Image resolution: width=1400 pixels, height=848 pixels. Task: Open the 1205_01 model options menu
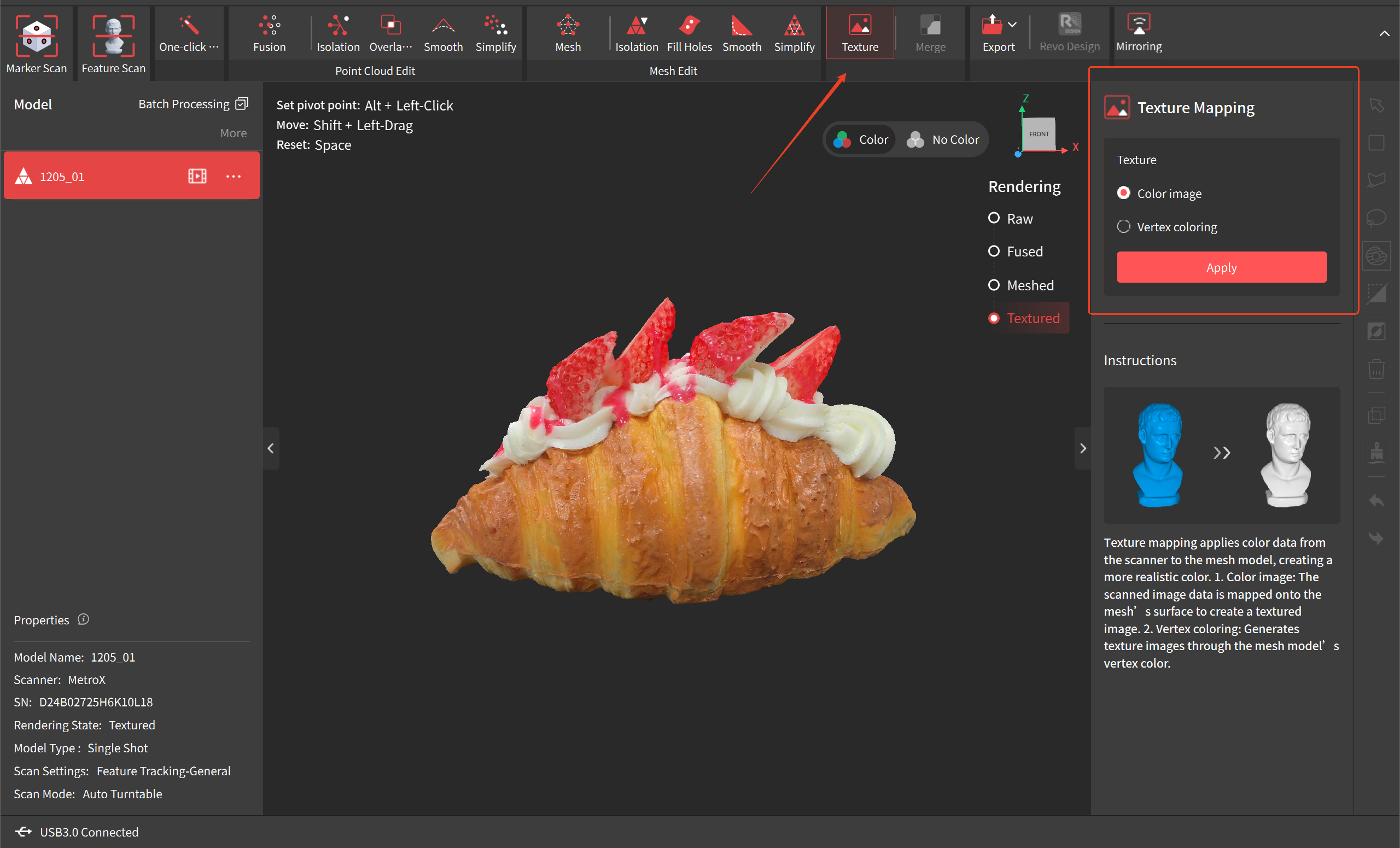tap(234, 176)
